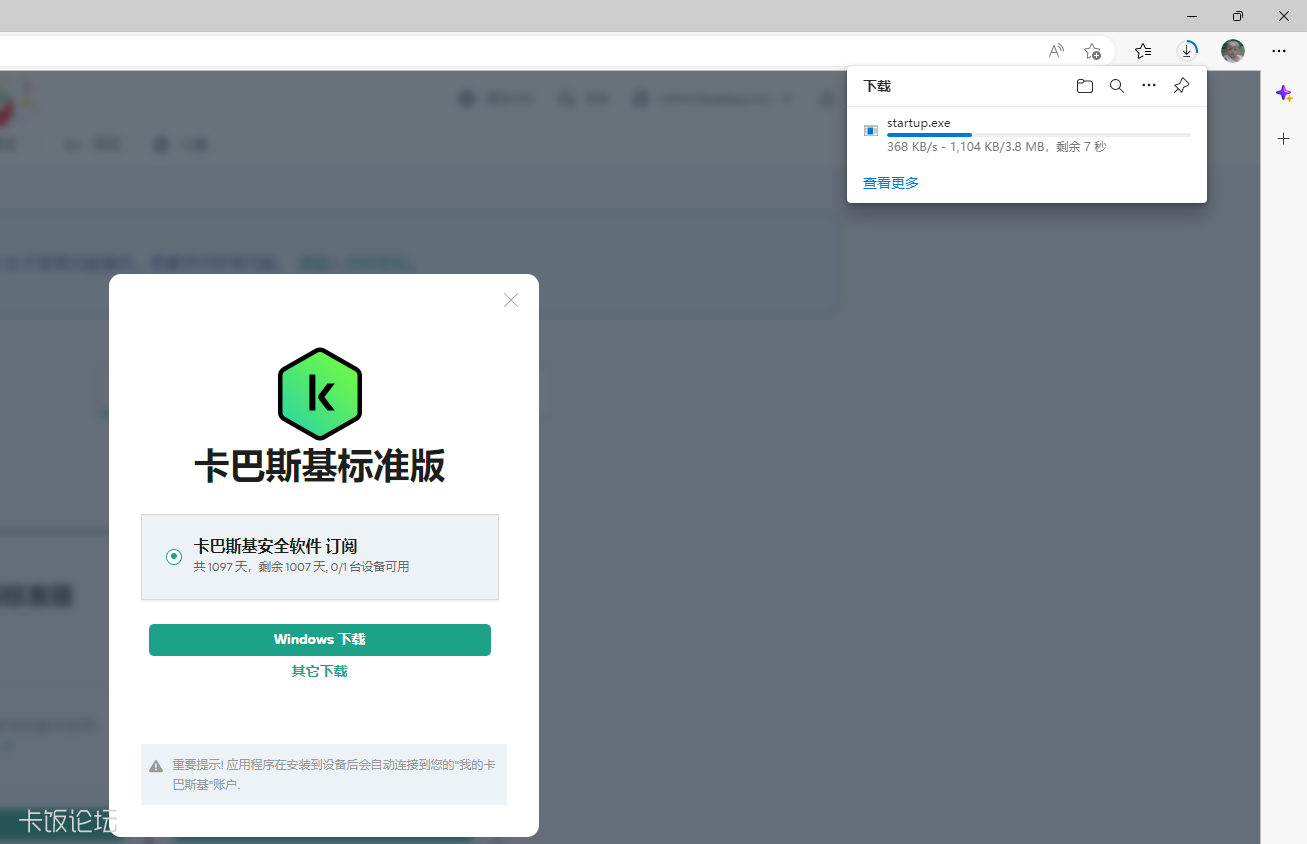Open the Copilot sidebar icon

pyautogui.click(x=1284, y=93)
